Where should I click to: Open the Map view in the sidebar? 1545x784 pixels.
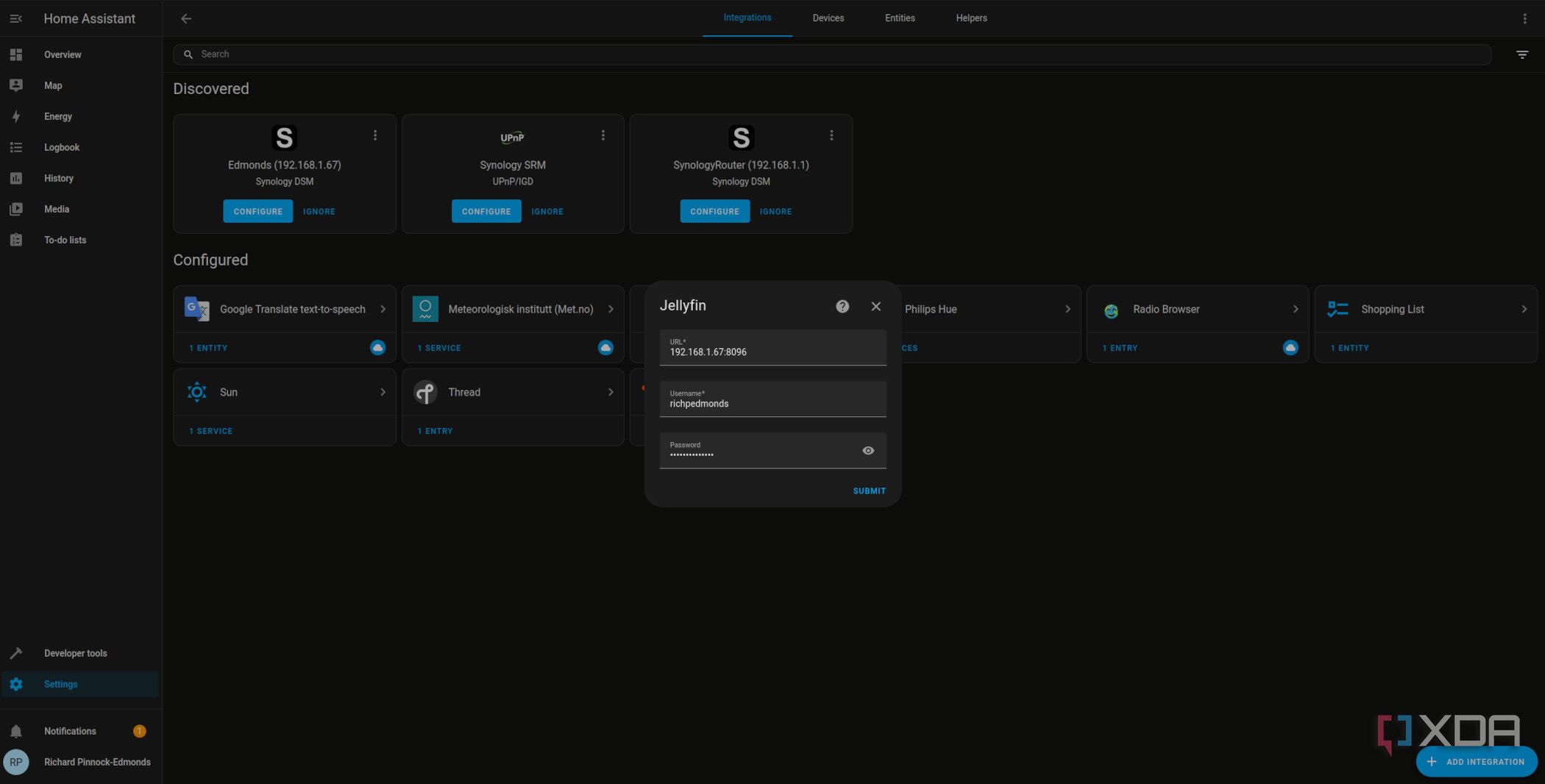52,85
